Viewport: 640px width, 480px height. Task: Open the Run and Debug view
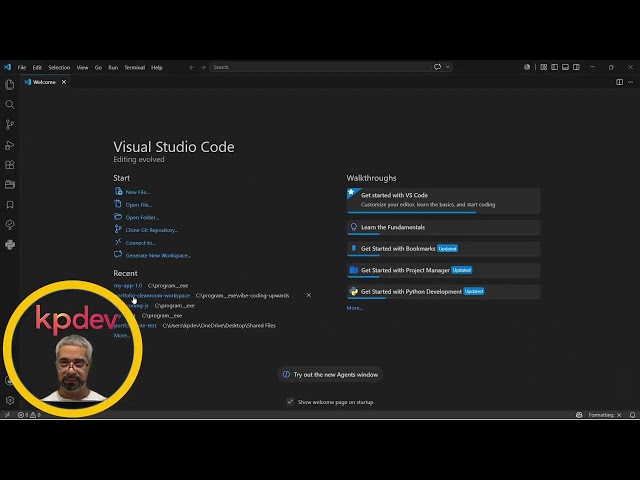(x=10, y=145)
